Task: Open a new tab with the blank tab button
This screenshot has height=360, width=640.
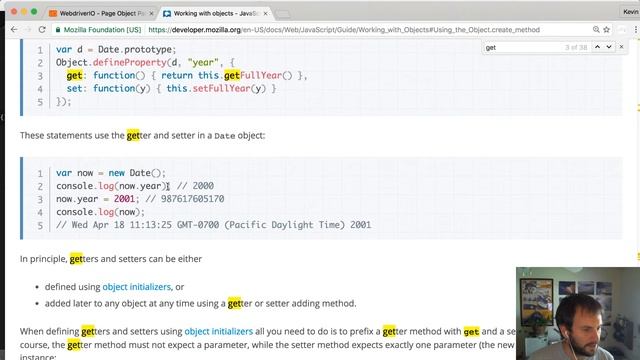Action: pos(283,14)
